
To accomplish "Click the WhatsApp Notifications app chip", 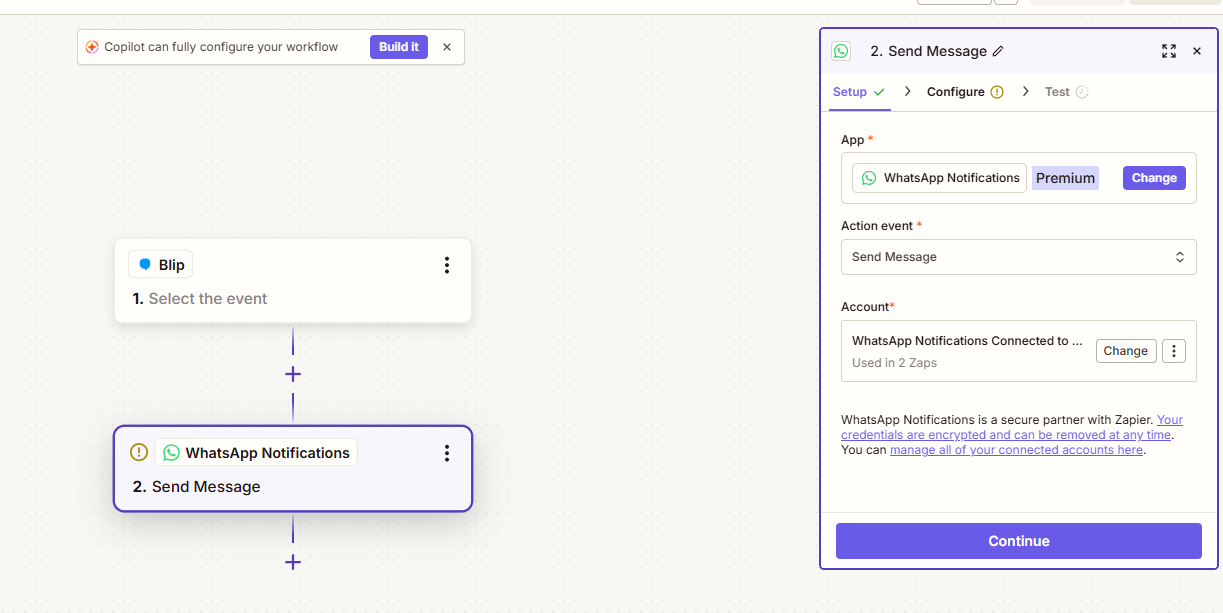I will tap(940, 178).
